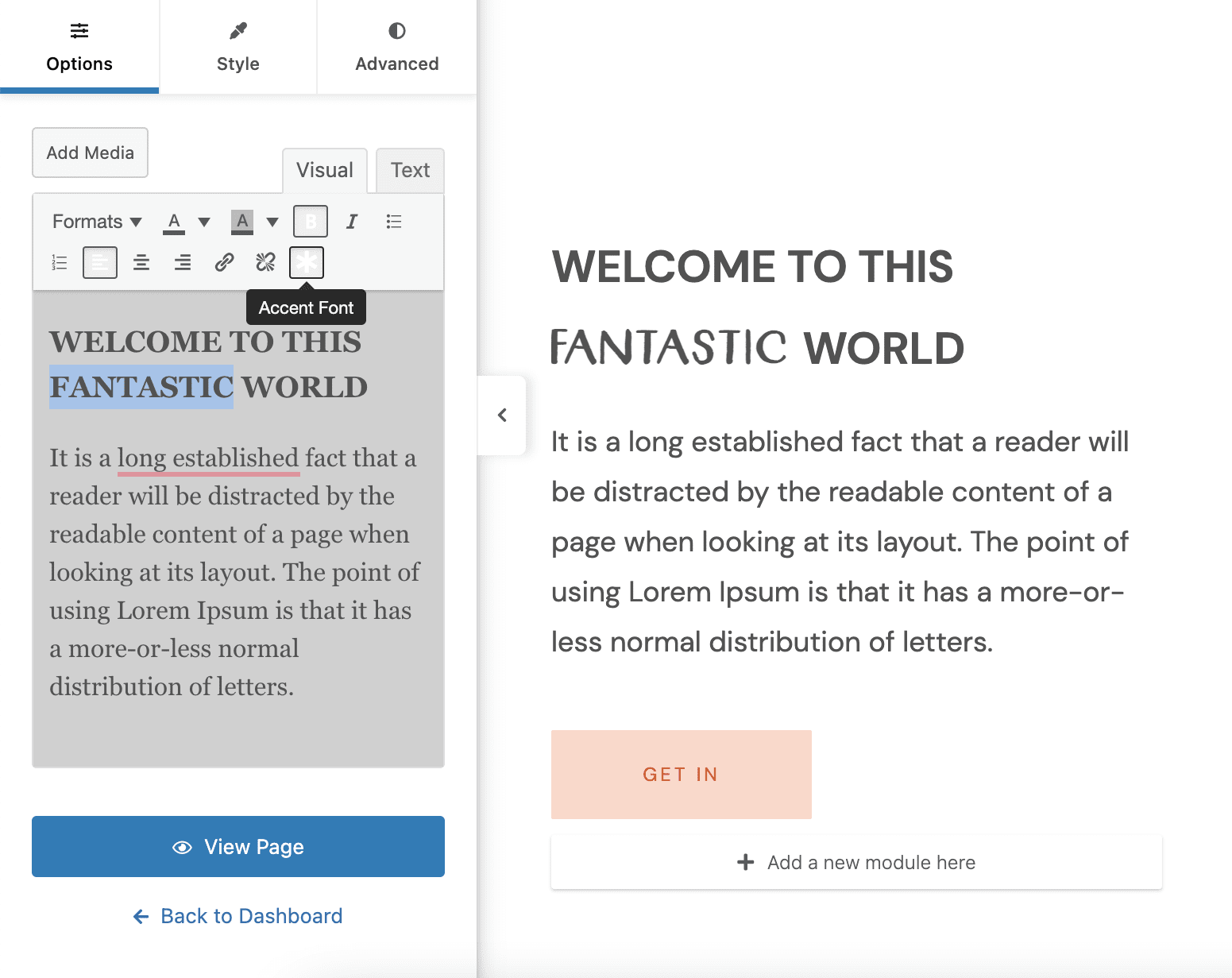Click the highlighted word FANTASTIC in editor
This screenshot has width=1232, height=978.
(141, 387)
